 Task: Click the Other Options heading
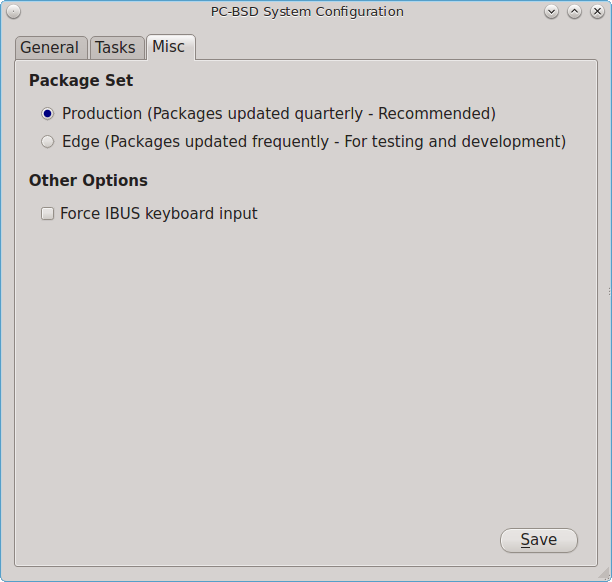click(88, 181)
